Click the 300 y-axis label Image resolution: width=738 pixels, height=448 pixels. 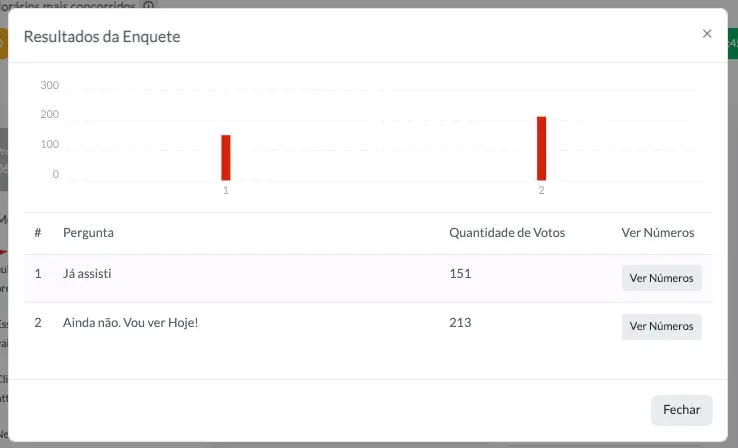49,86
